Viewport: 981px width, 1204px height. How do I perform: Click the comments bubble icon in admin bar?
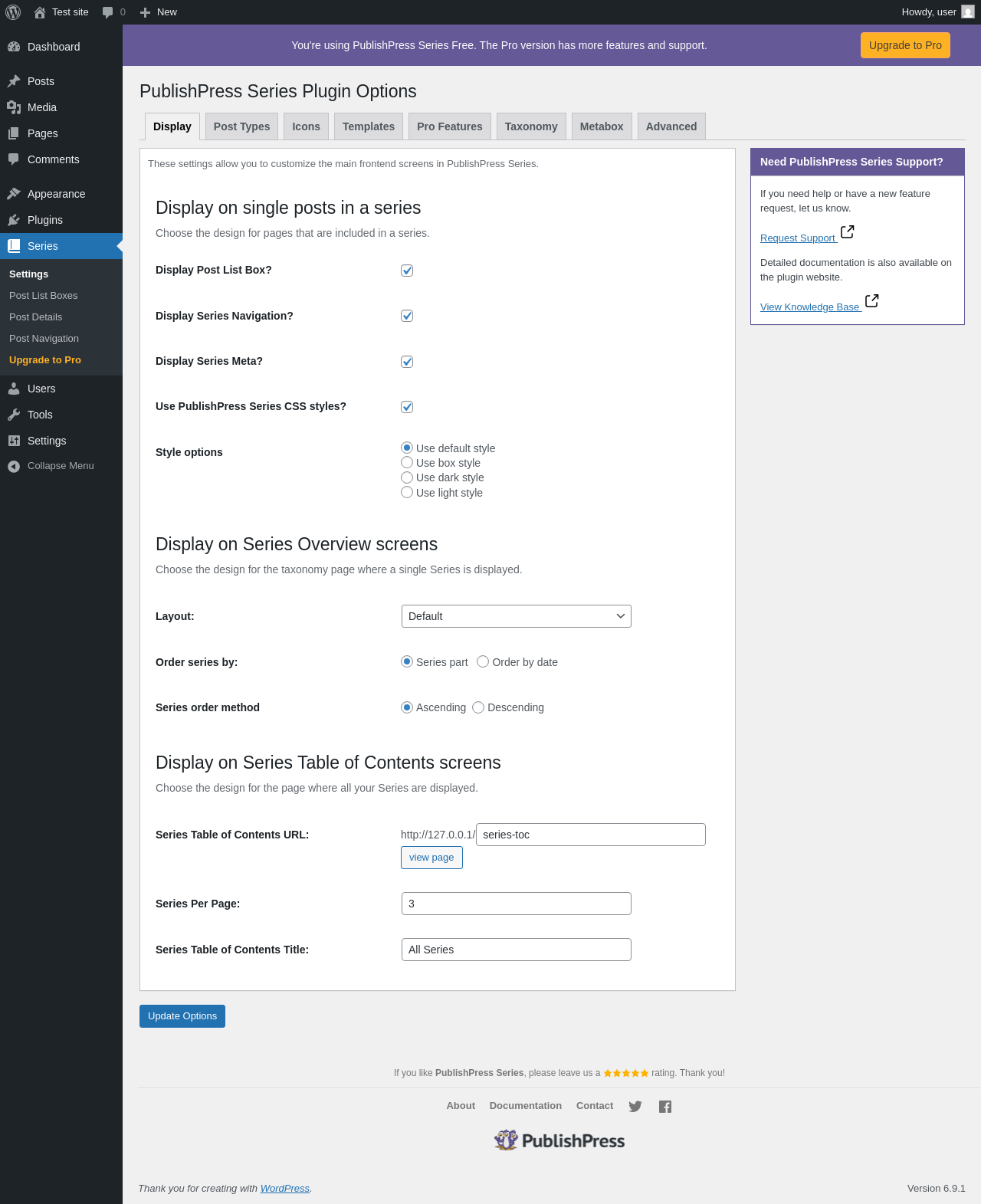(108, 12)
